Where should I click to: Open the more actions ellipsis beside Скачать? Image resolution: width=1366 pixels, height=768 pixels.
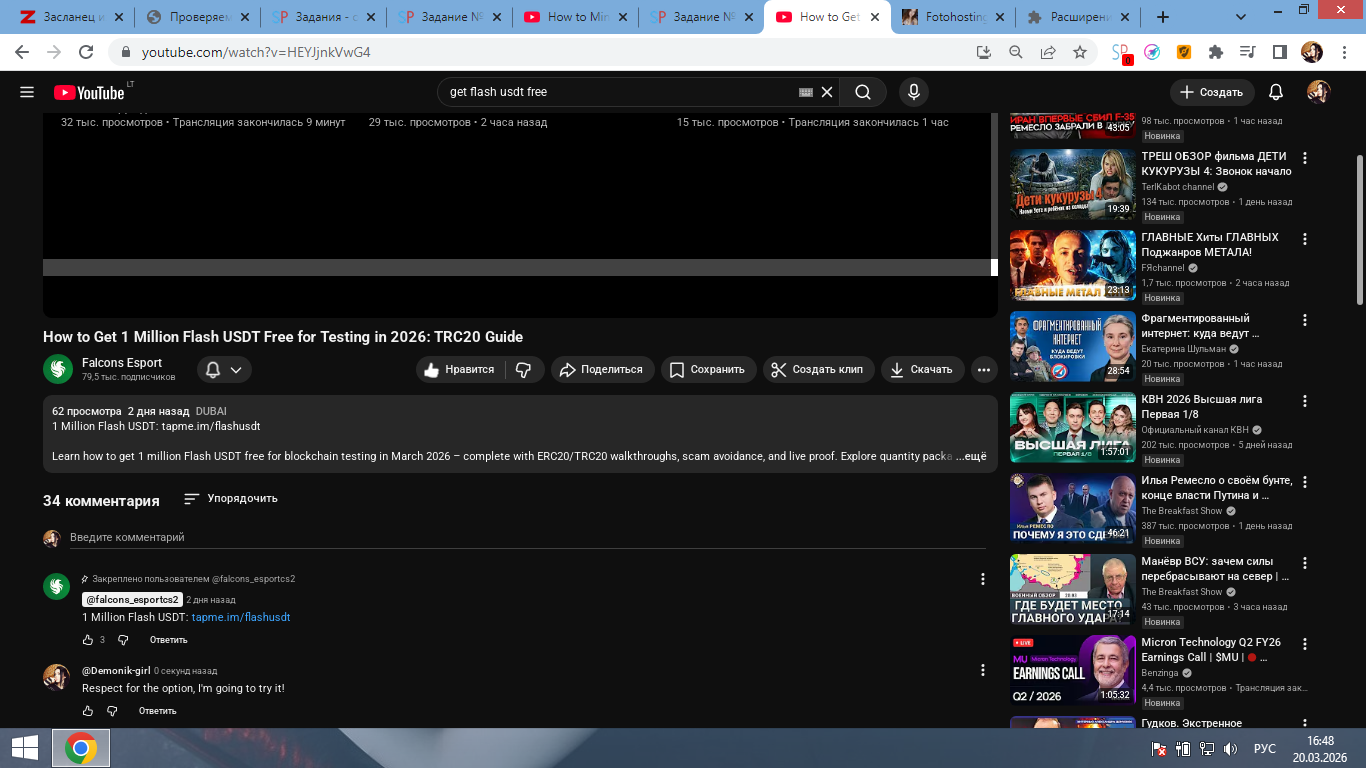[x=984, y=370]
